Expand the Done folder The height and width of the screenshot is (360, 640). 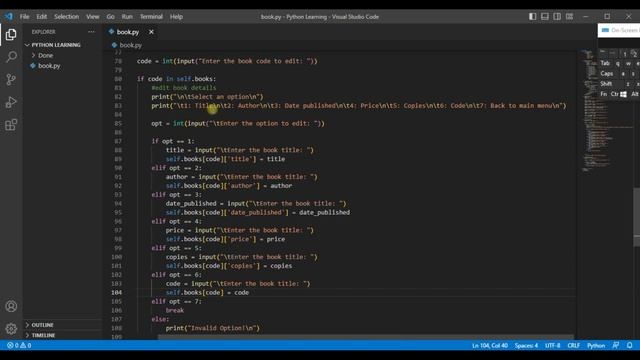(x=45, y=55)
